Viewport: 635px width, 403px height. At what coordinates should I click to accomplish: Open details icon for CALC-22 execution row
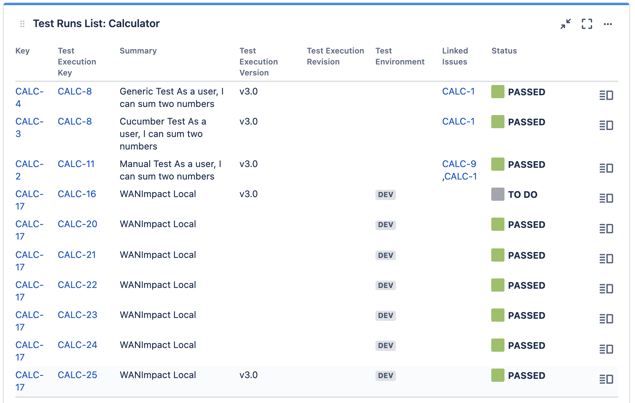(606, 288)
